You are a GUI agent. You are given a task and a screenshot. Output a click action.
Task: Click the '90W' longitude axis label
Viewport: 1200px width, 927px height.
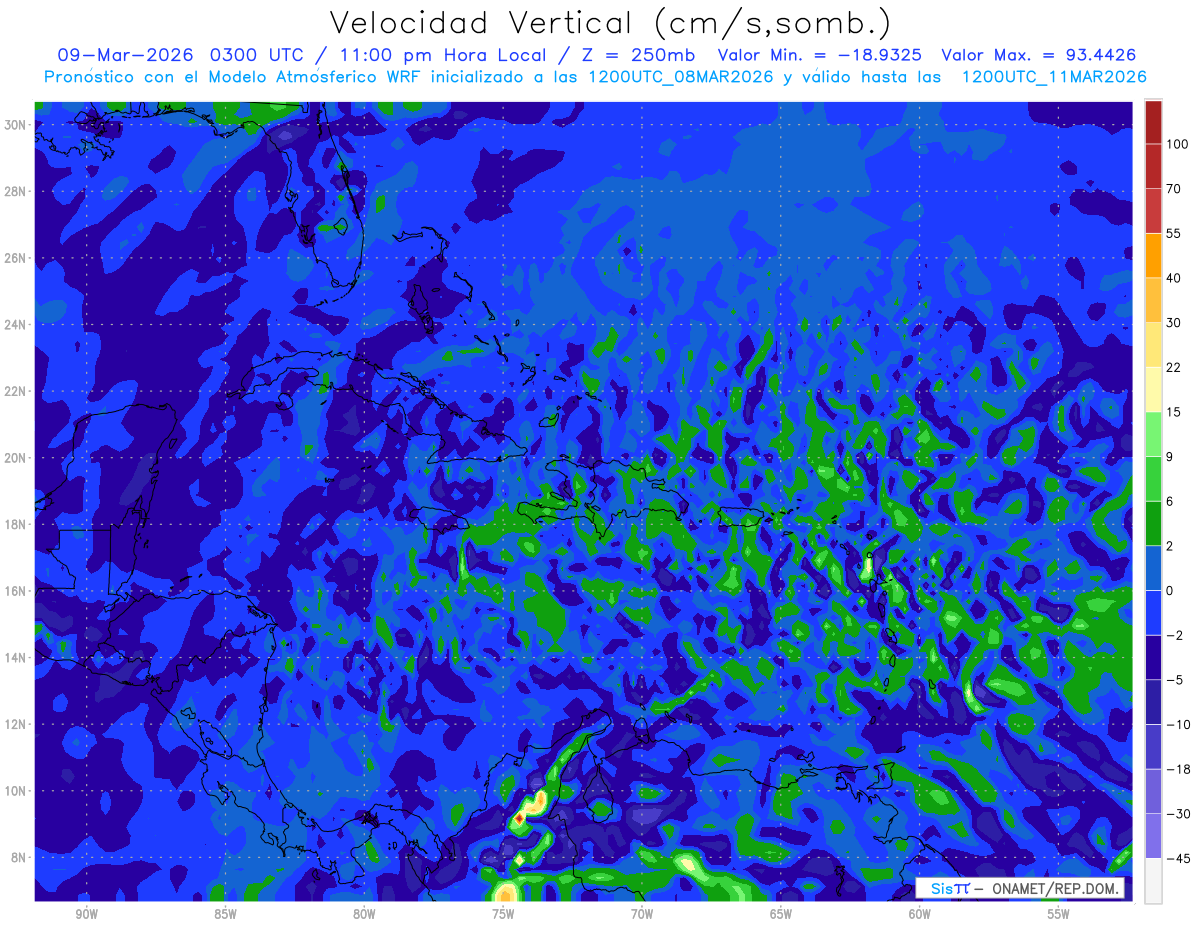[86, 914]
